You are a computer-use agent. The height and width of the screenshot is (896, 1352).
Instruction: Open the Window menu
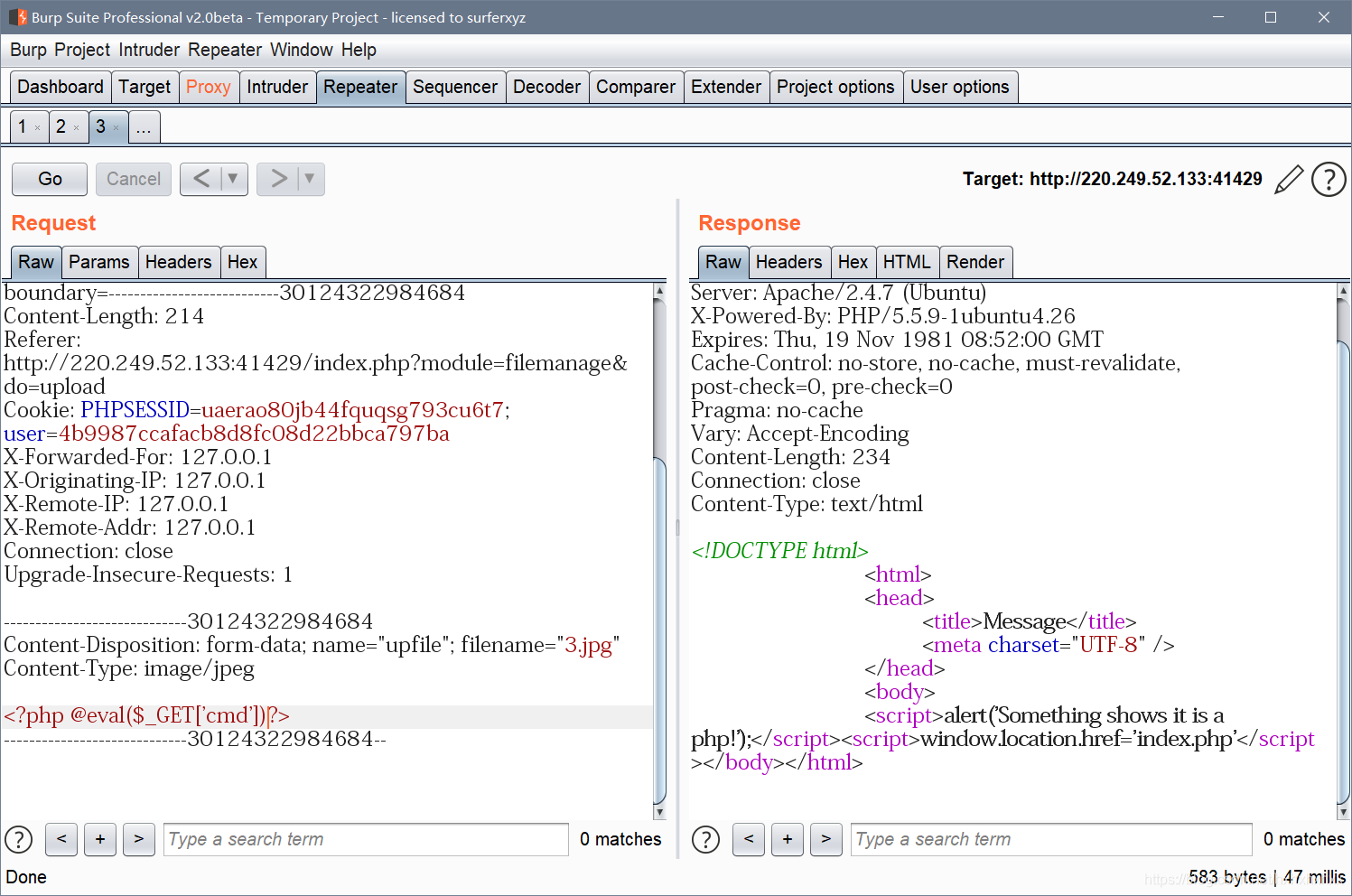coord(302,50)
